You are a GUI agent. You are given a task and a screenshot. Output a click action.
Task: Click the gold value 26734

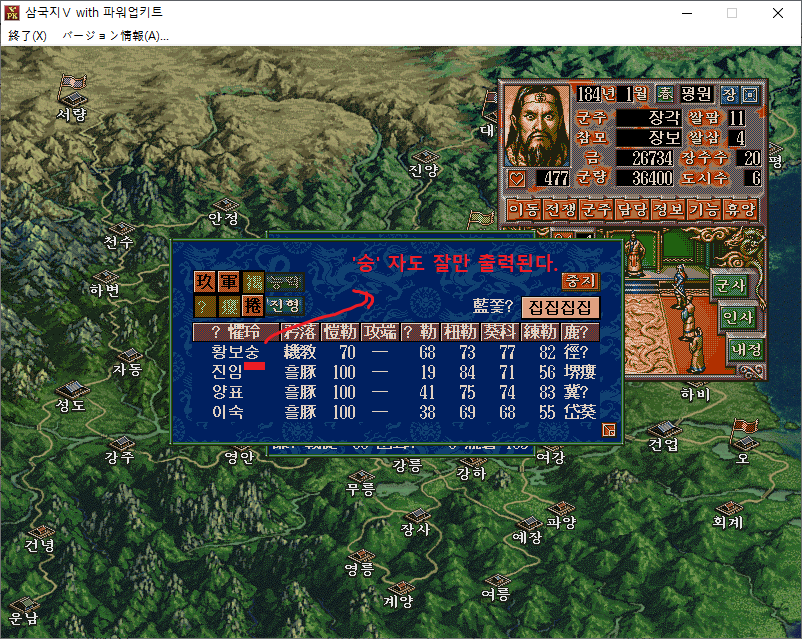(644, 159)
